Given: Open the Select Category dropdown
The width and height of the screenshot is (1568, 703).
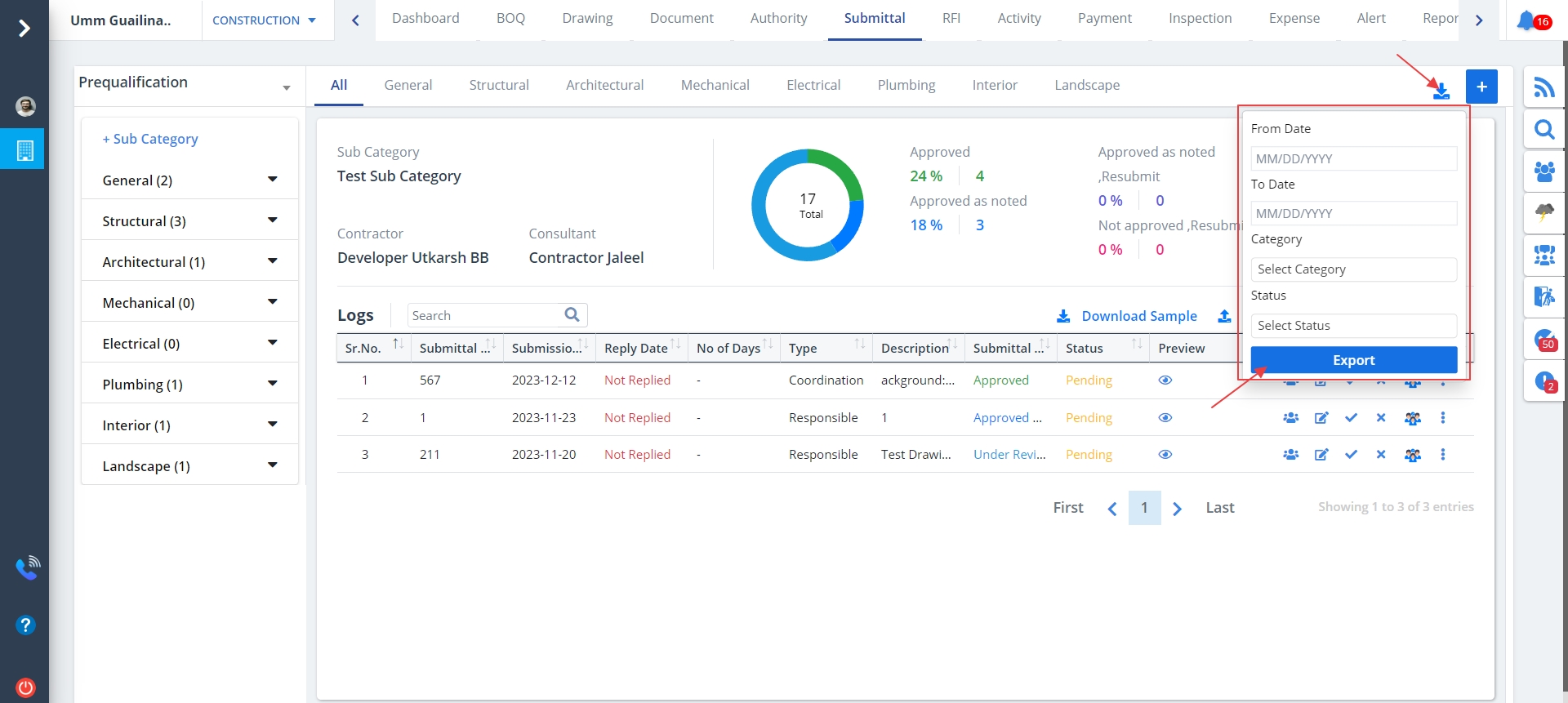Looking at the screenshot, I should tap(1353, 269).
